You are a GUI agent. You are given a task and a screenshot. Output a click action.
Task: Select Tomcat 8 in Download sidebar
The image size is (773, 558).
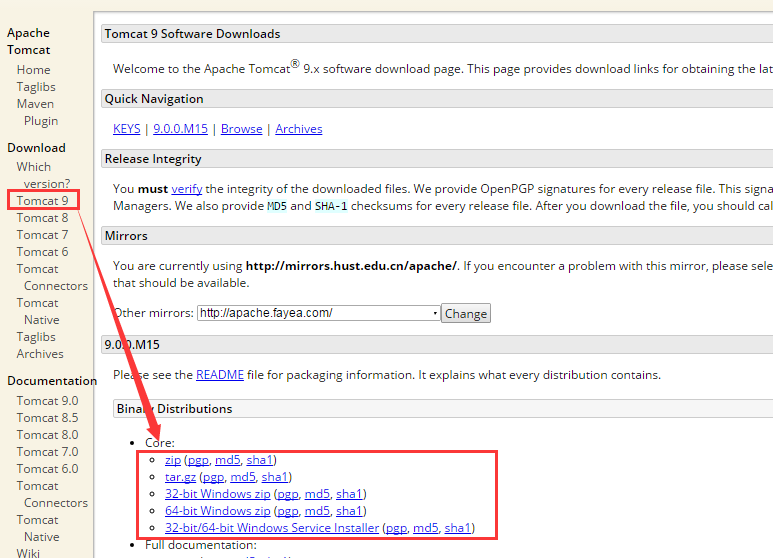tap(42, 218)
